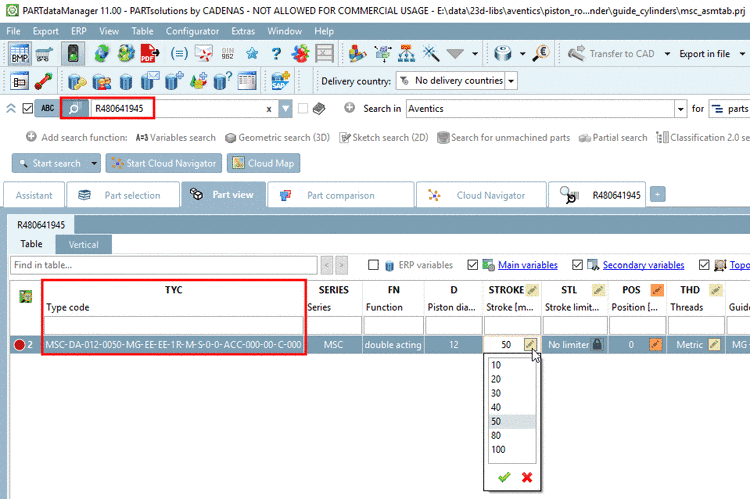Click the search magnifier icon beside ABC
750x499 pixels.
point(74,109)
